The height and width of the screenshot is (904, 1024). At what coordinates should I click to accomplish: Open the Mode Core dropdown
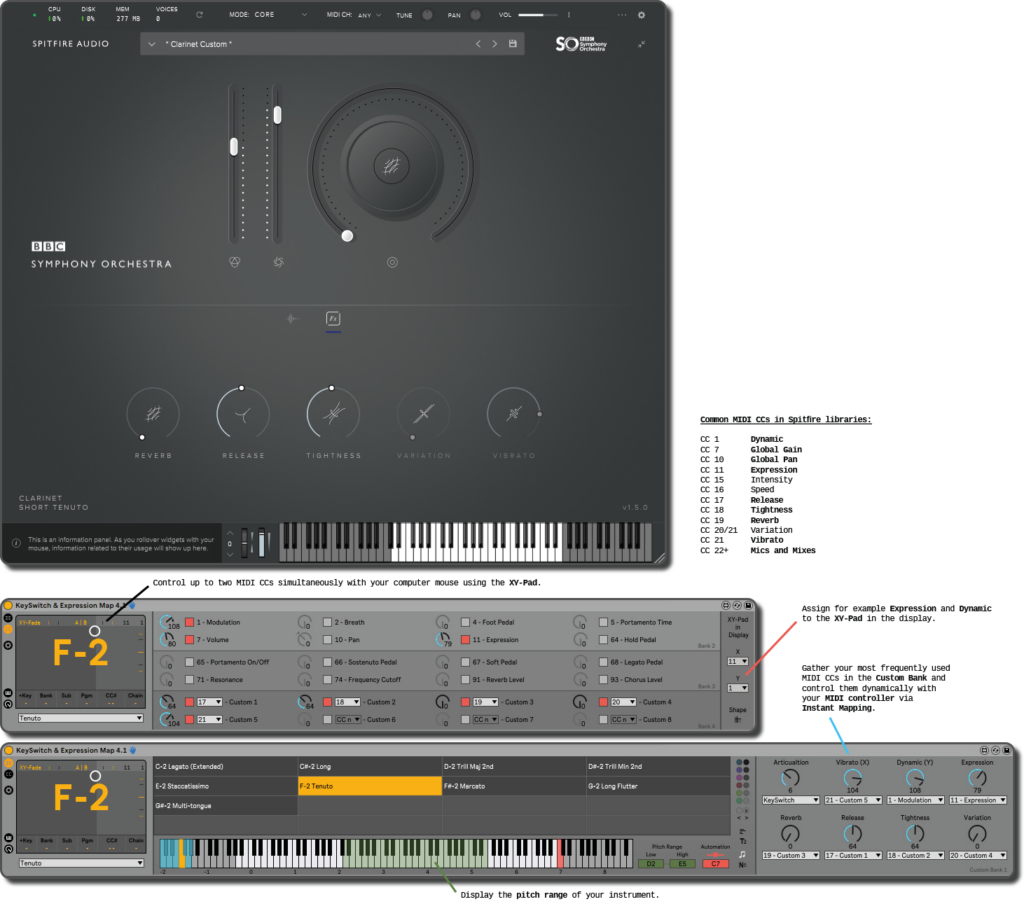268,14
